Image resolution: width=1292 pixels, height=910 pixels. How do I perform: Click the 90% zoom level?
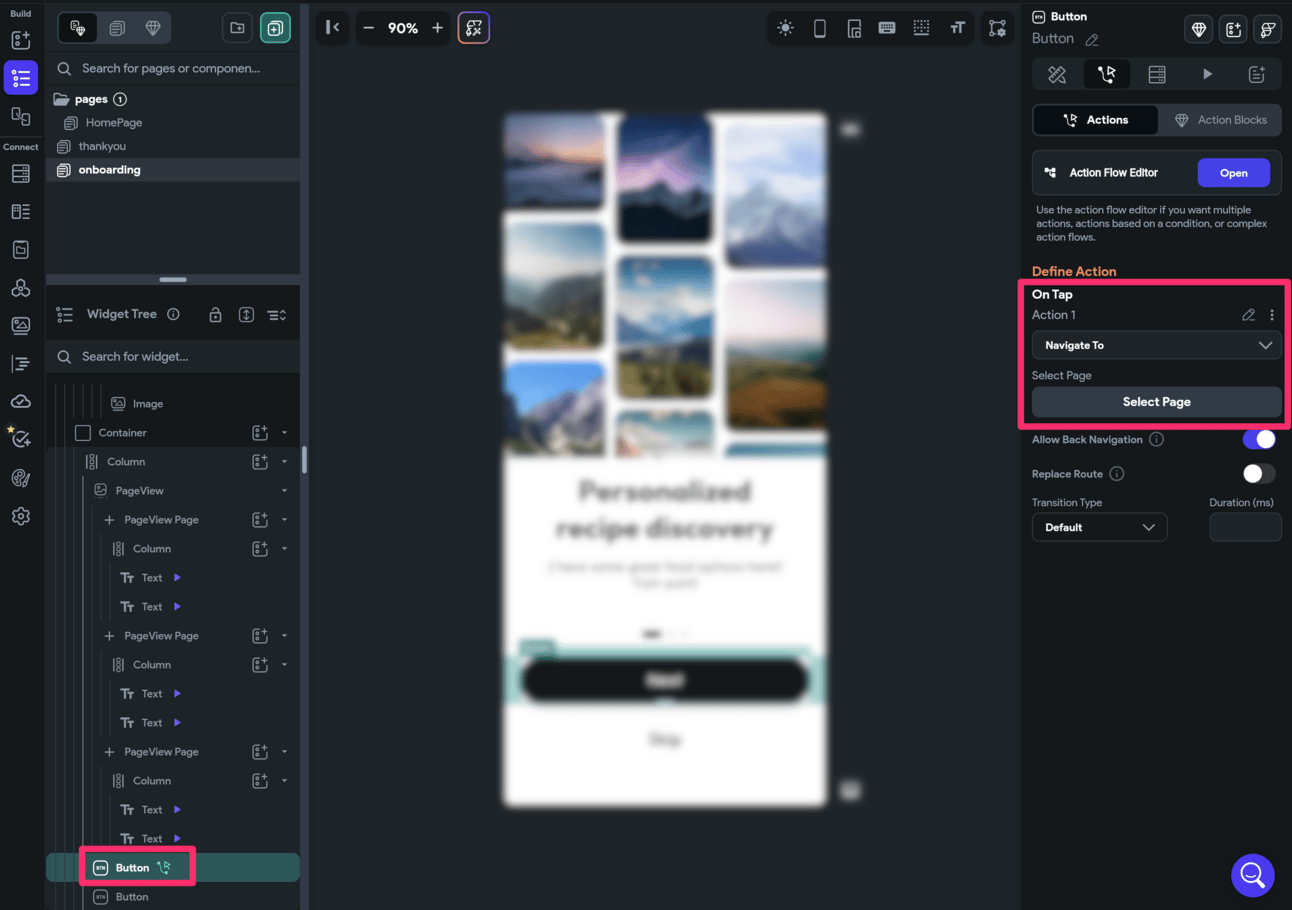403,29
